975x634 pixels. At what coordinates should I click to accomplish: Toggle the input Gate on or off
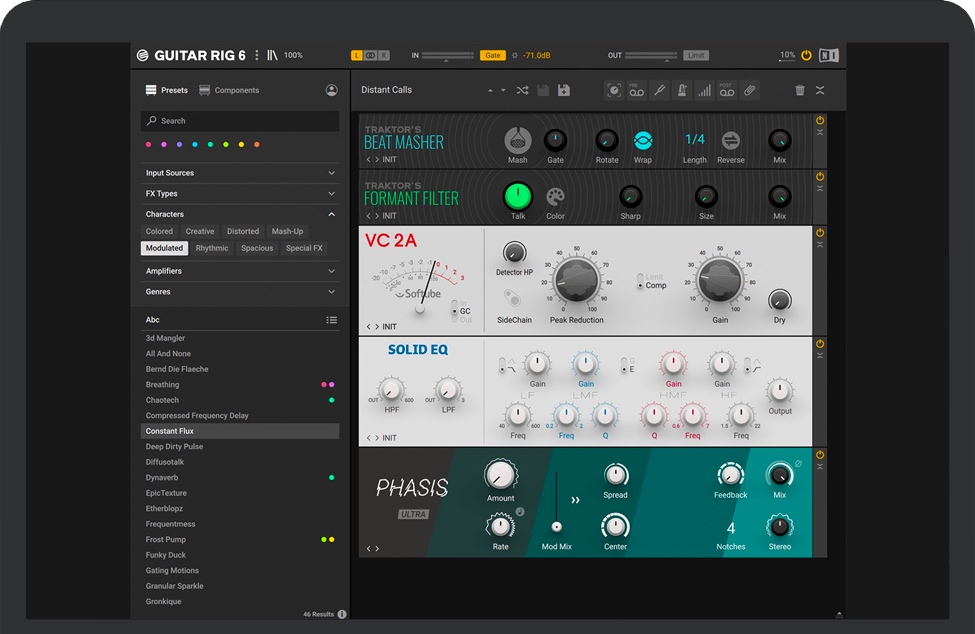(x=493, y=56)
